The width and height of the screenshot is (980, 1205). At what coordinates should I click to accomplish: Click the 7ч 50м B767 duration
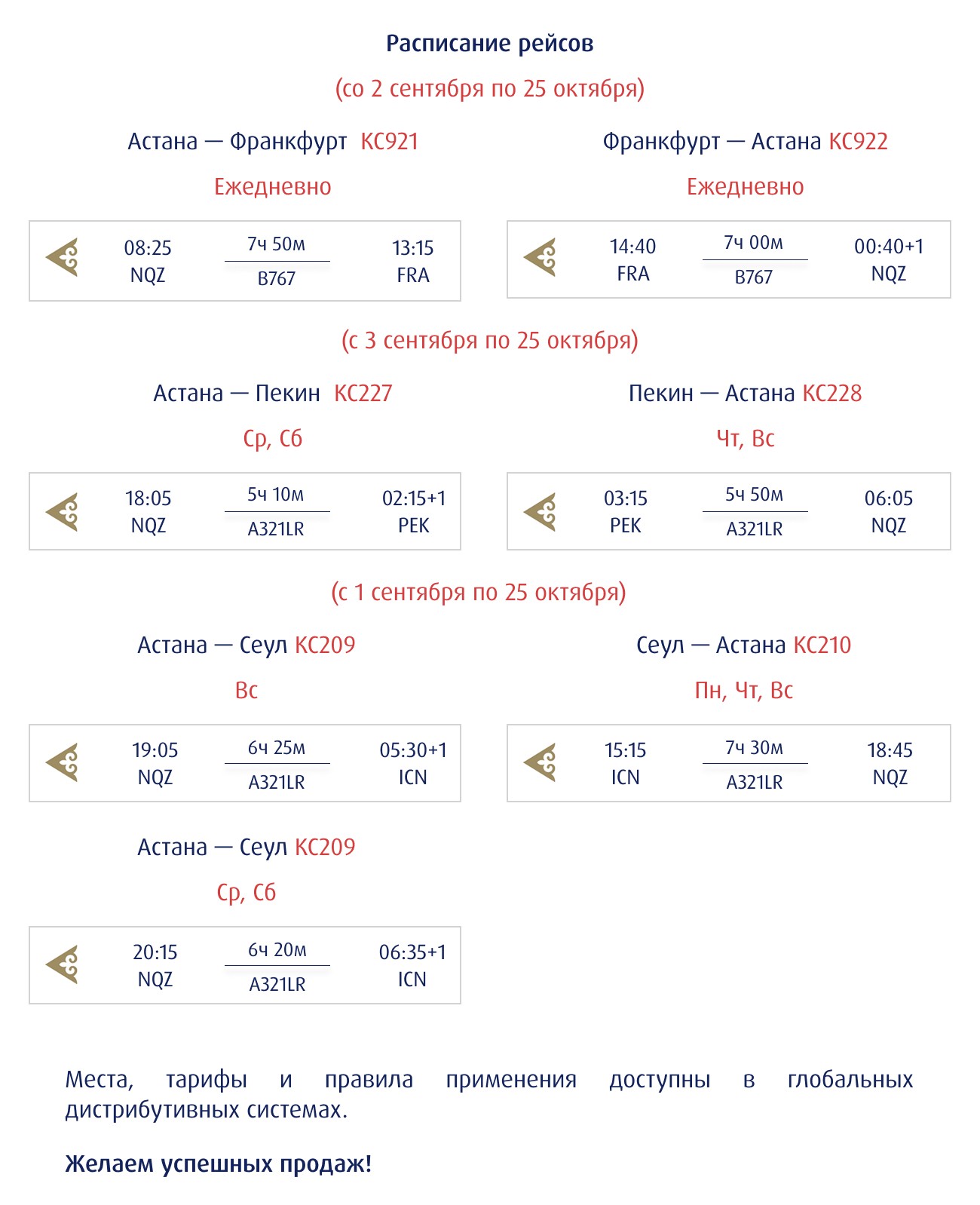[277, 261]
